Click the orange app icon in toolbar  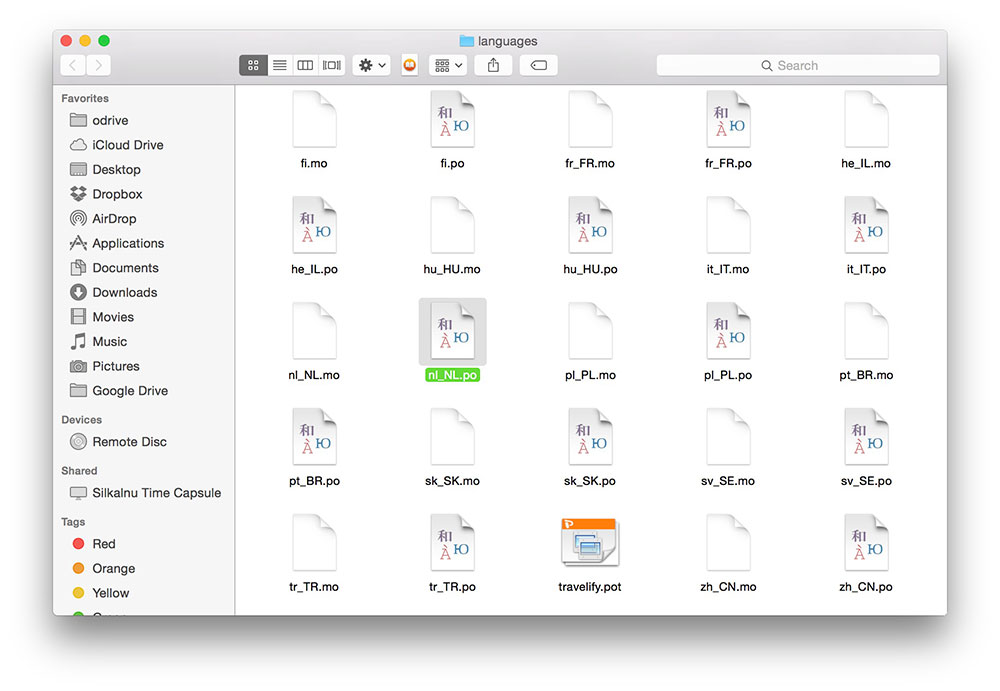tap(409, 65)
